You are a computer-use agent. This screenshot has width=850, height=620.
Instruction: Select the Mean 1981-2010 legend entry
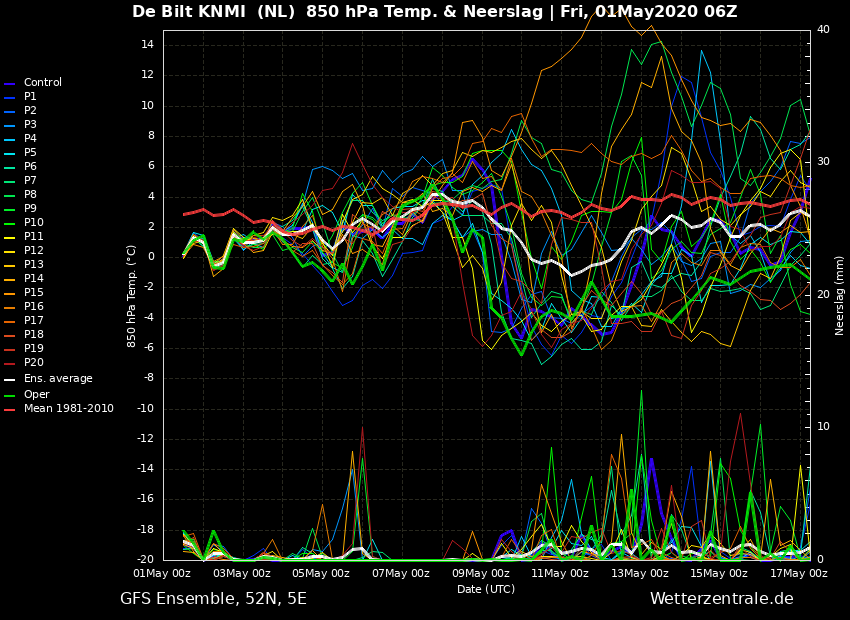(59, 409)
